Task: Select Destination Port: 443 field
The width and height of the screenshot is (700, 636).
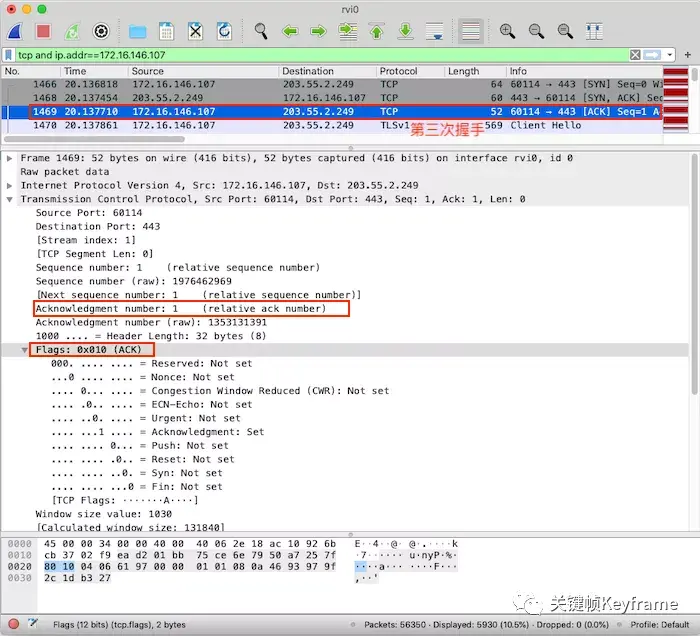Action: [x=98, y=227]
